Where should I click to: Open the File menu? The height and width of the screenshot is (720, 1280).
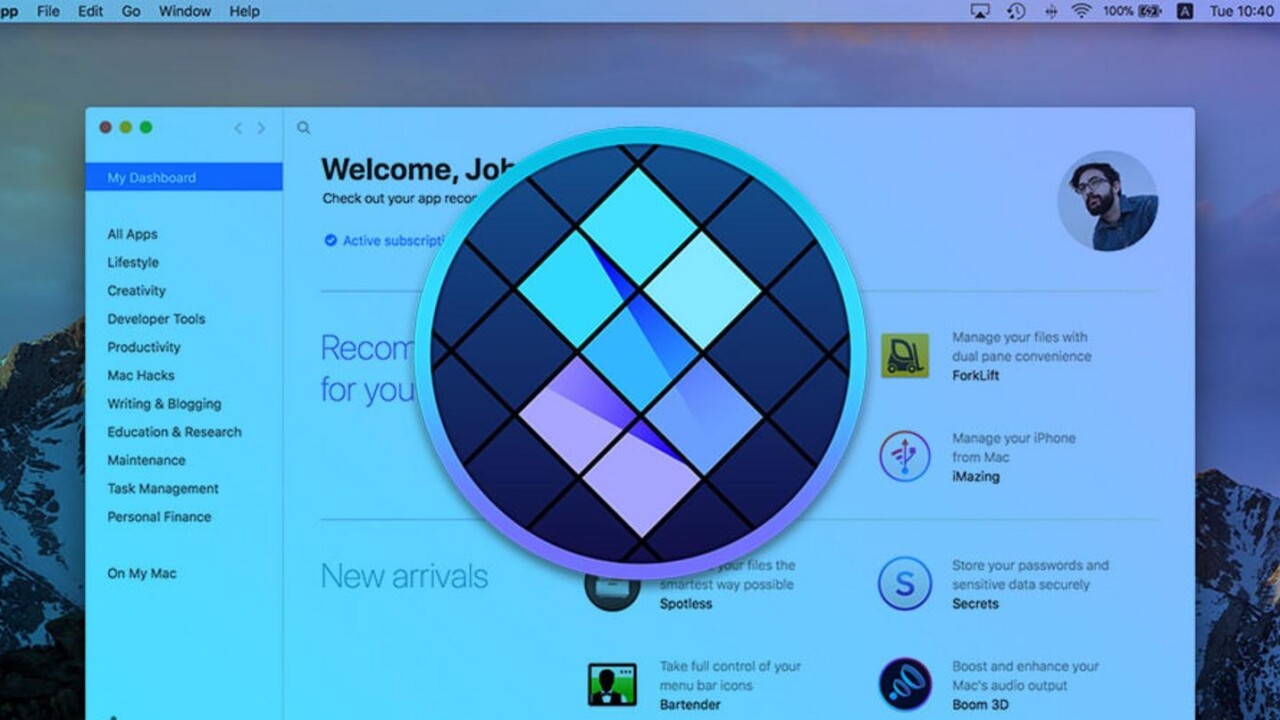(48, 11)
